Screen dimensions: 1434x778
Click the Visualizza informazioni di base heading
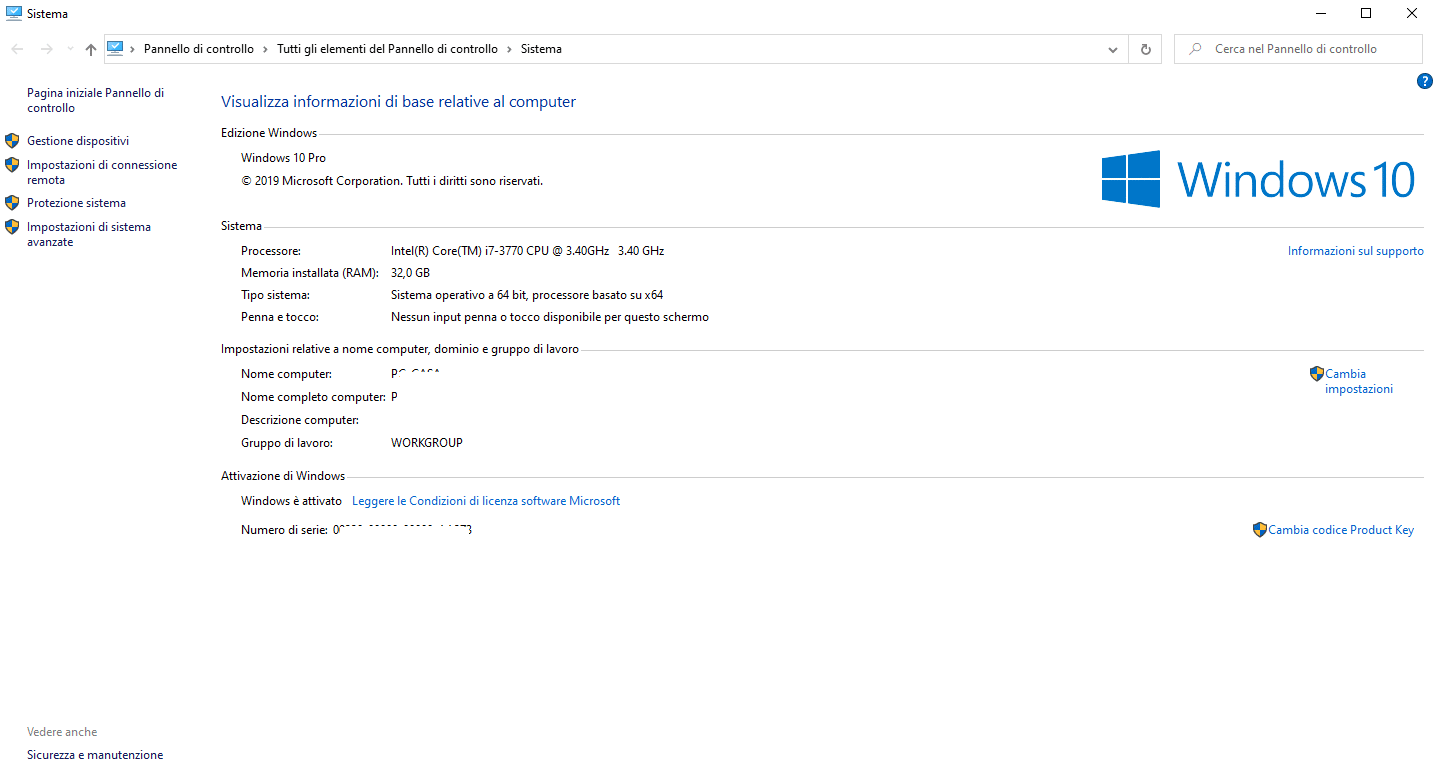398,101
